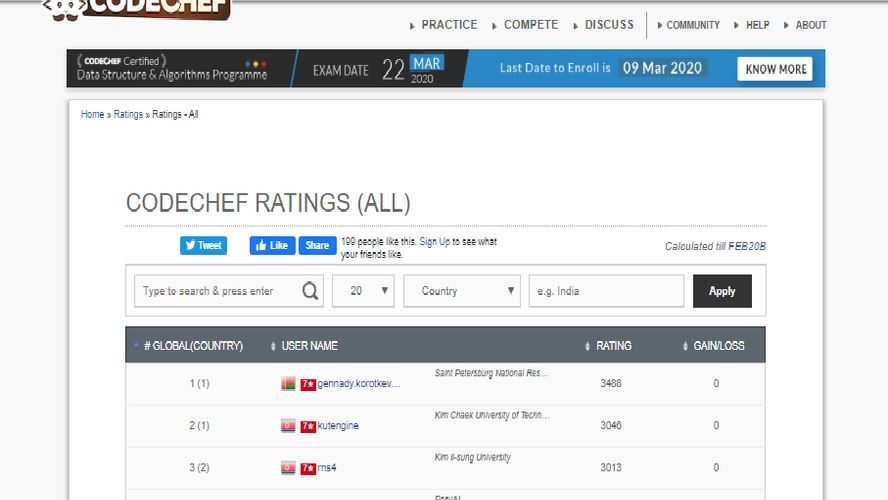Viewport: 888px width, 500px height.
Task: Open the Compete menu
Action: pyautogui.click(x=530, y=25)
